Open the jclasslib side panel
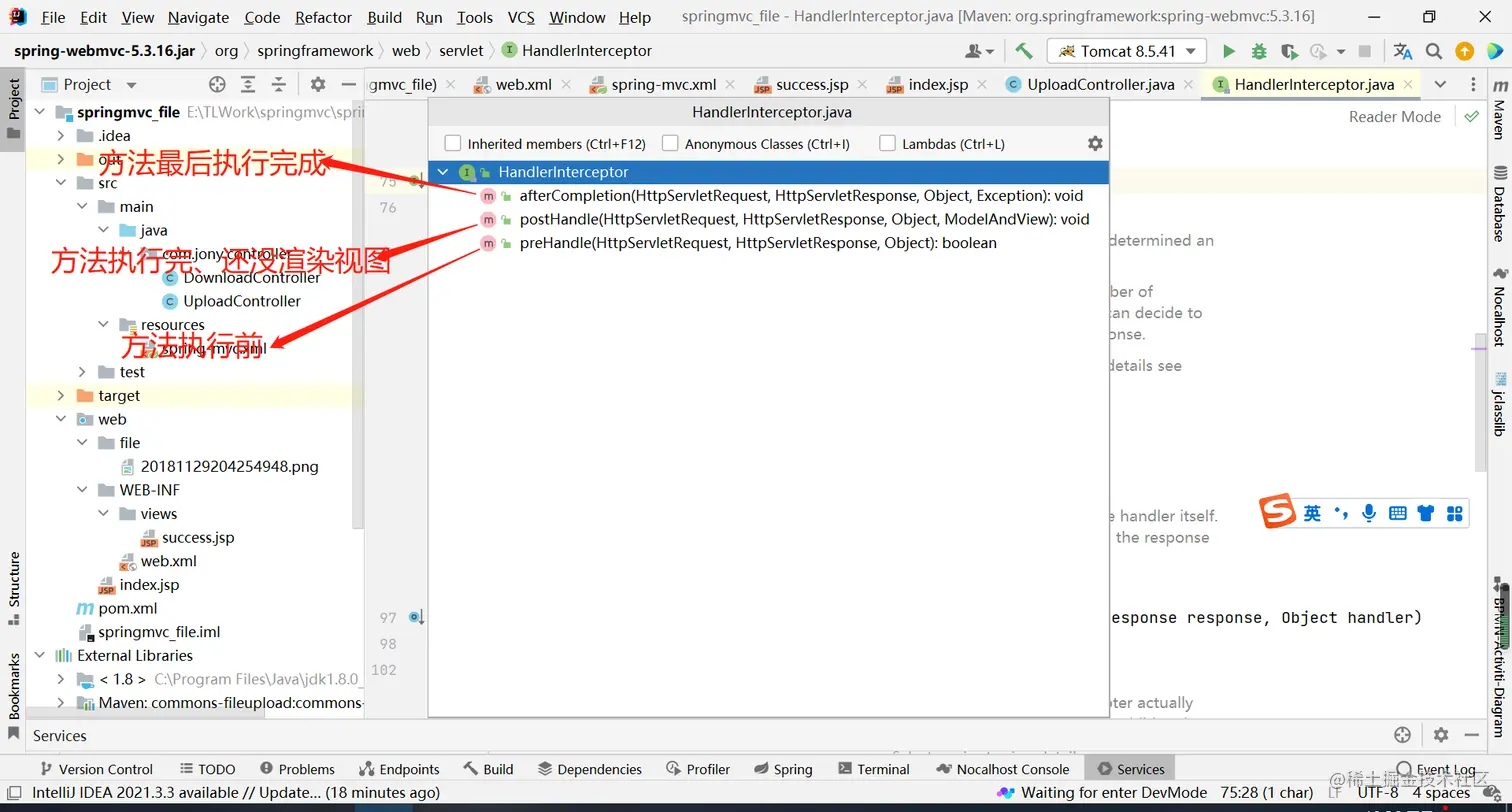Viewport: 1512px width, 812px height. coord(1499,404)
